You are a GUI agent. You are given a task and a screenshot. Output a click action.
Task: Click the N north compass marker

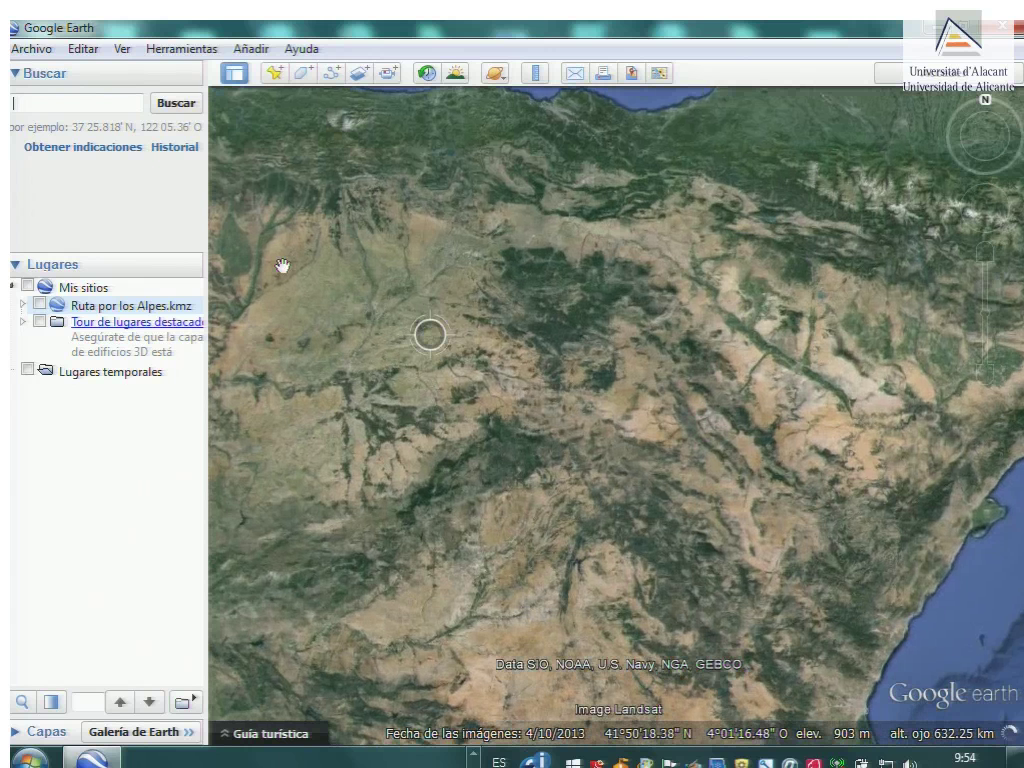[x=985, y=100]
